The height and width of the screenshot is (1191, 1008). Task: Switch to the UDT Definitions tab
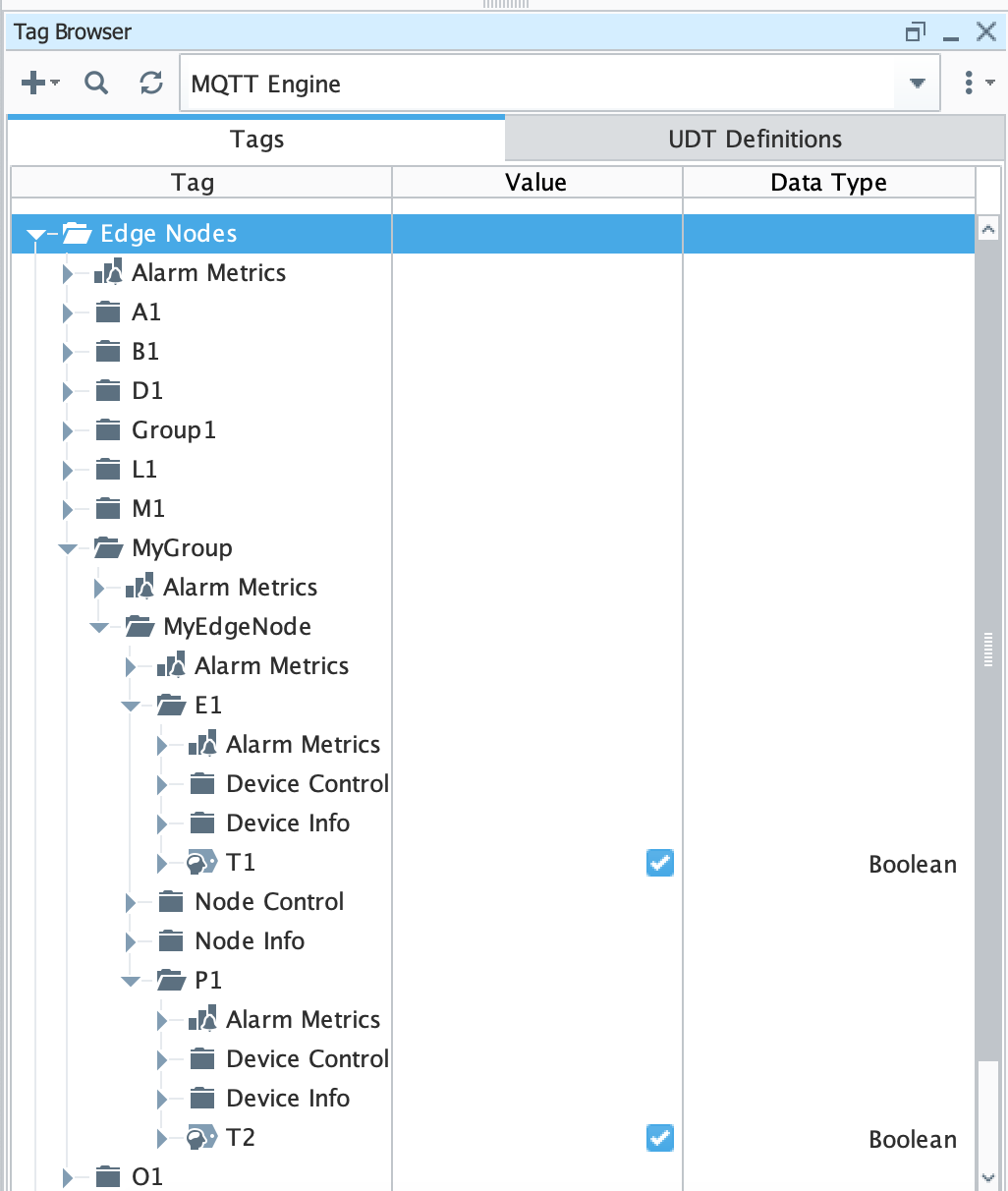755,139
